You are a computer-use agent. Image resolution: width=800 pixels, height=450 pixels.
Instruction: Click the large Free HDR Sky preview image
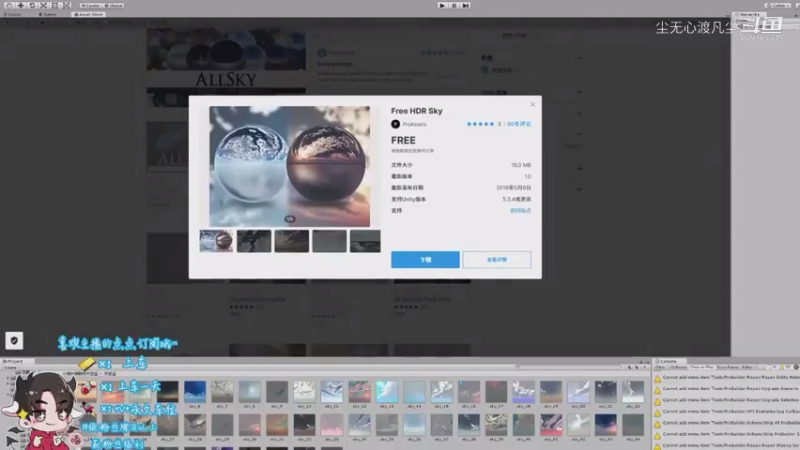pyautogui.click(x=289, y=166)
